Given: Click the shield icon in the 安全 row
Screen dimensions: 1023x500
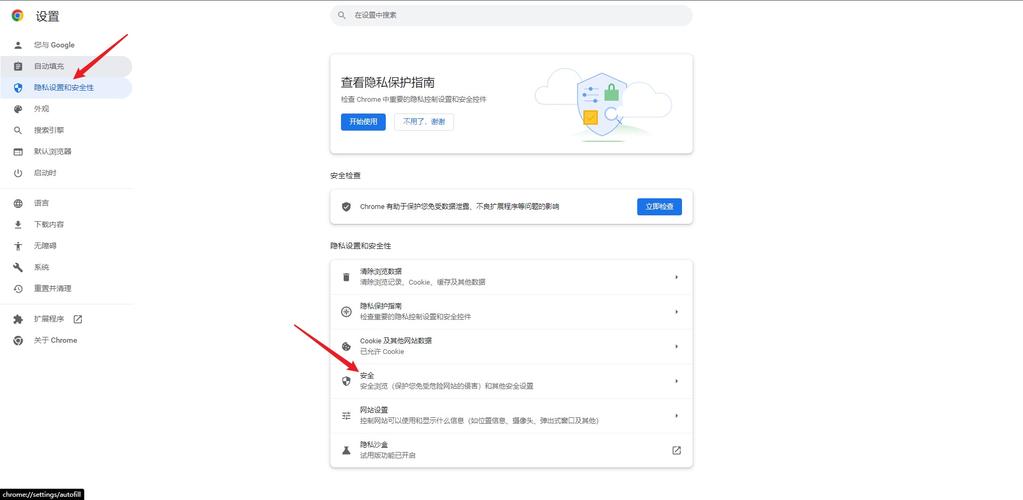Looking at the screenshot, I should pos(346,381).
